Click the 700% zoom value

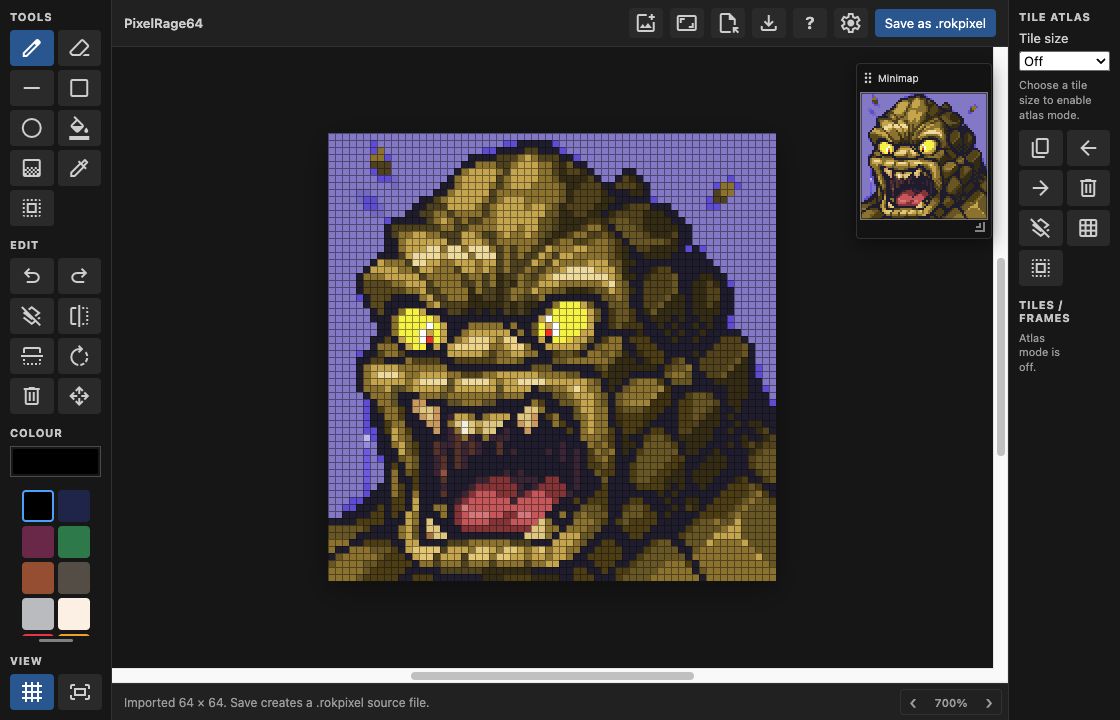951,703
